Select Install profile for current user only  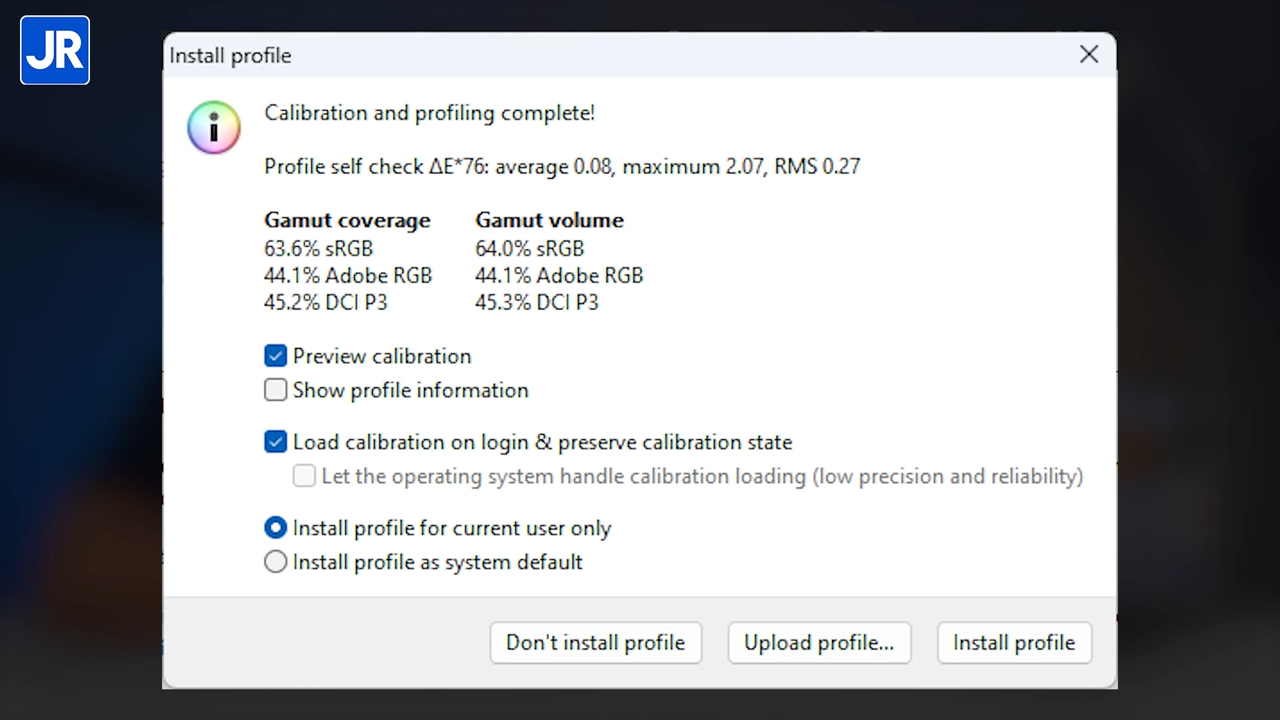[276, 528]
